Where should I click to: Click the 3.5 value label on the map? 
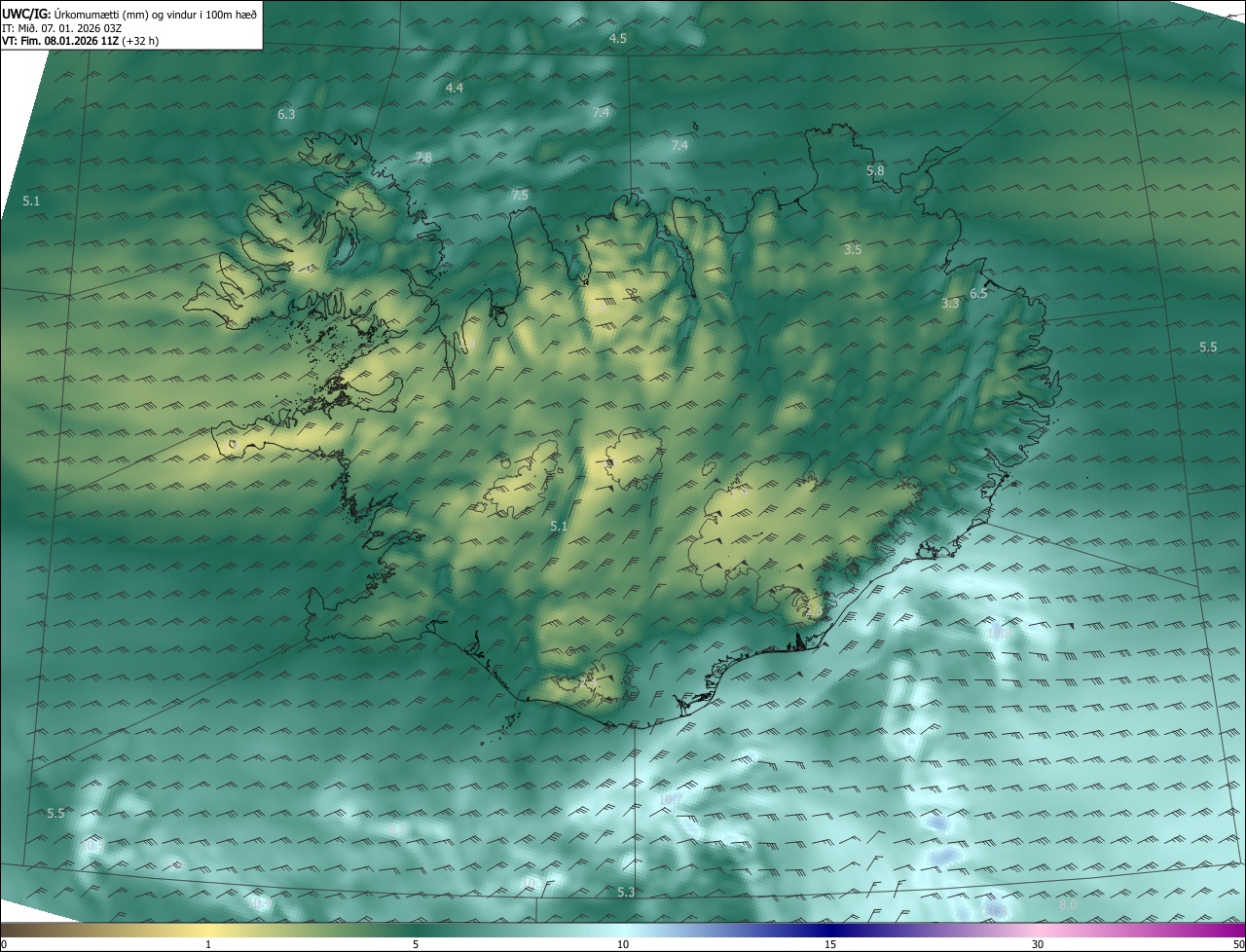coord(853,250)
